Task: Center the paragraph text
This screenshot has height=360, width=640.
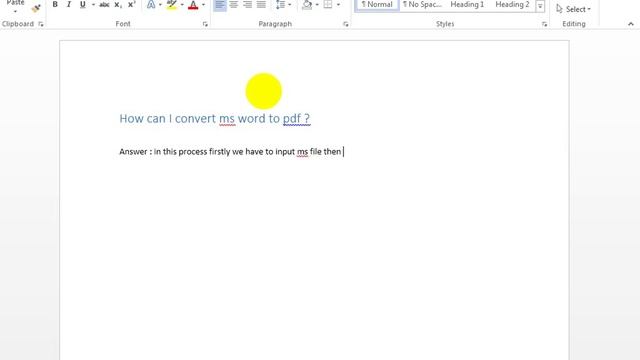Action: (234, 4)
